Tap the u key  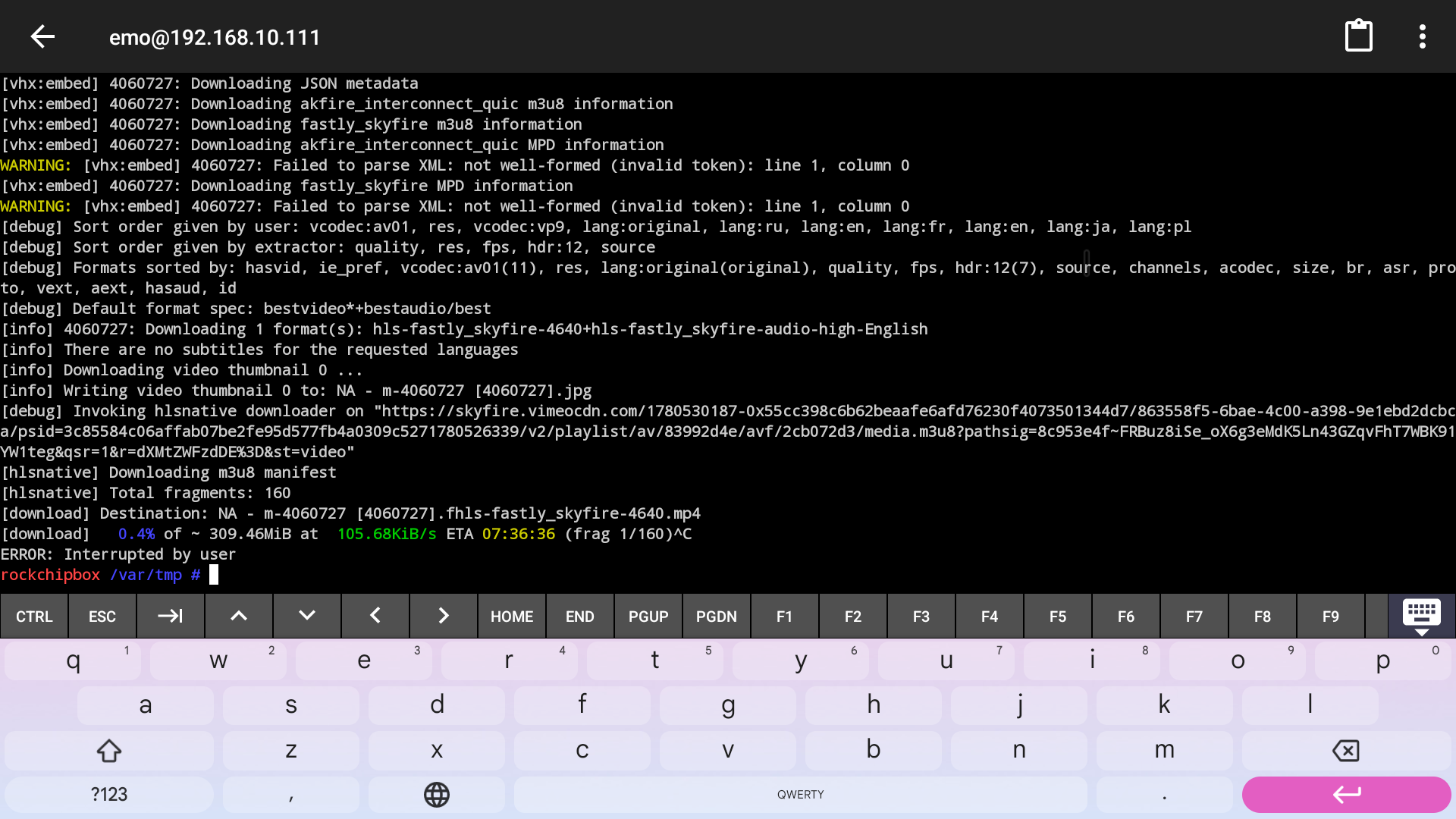point(946,661)
